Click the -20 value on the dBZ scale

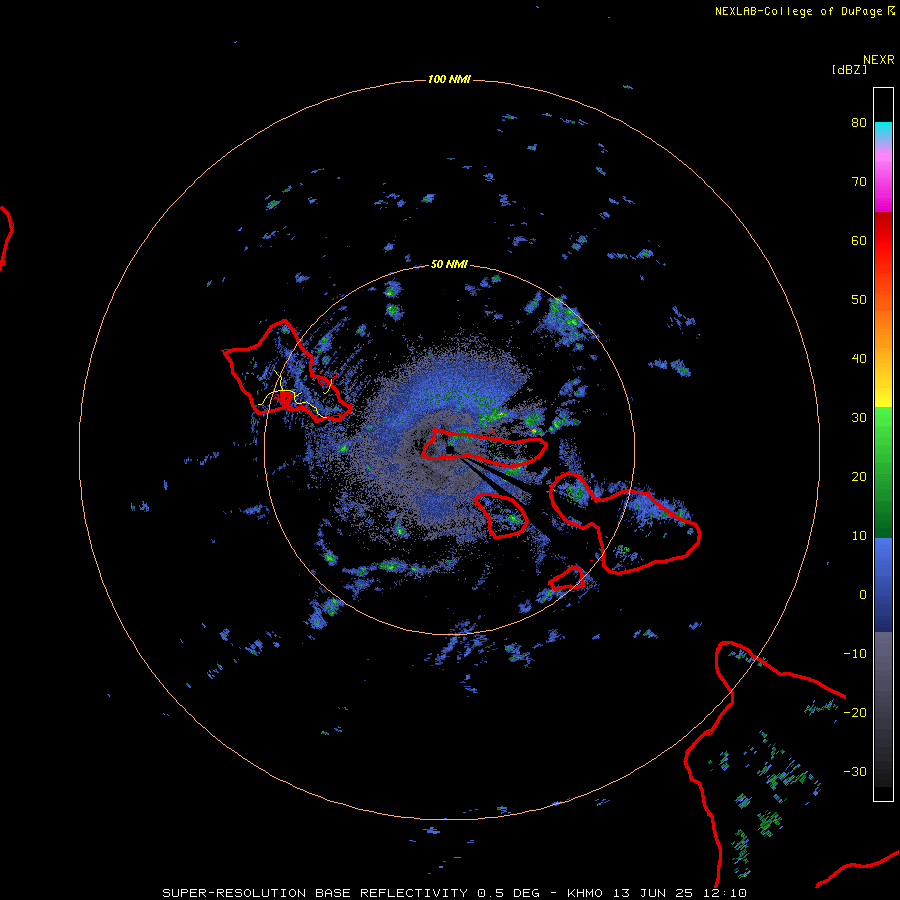855,713
